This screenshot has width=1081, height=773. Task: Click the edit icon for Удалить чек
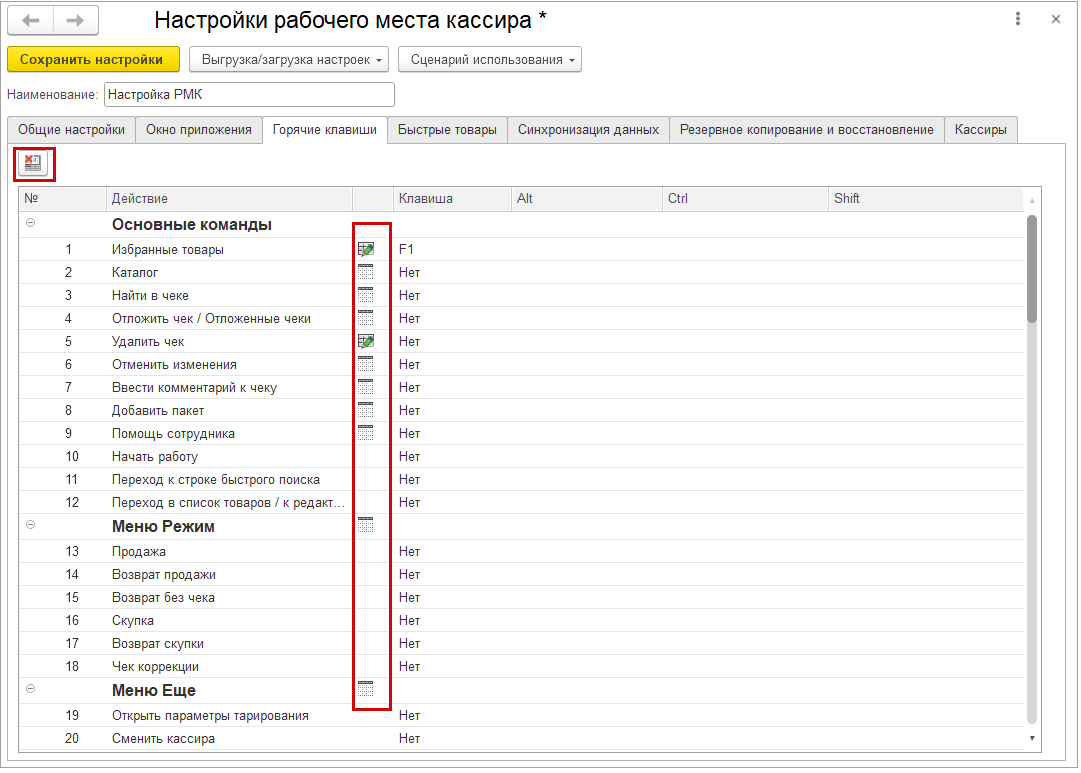tap(366, 341)
